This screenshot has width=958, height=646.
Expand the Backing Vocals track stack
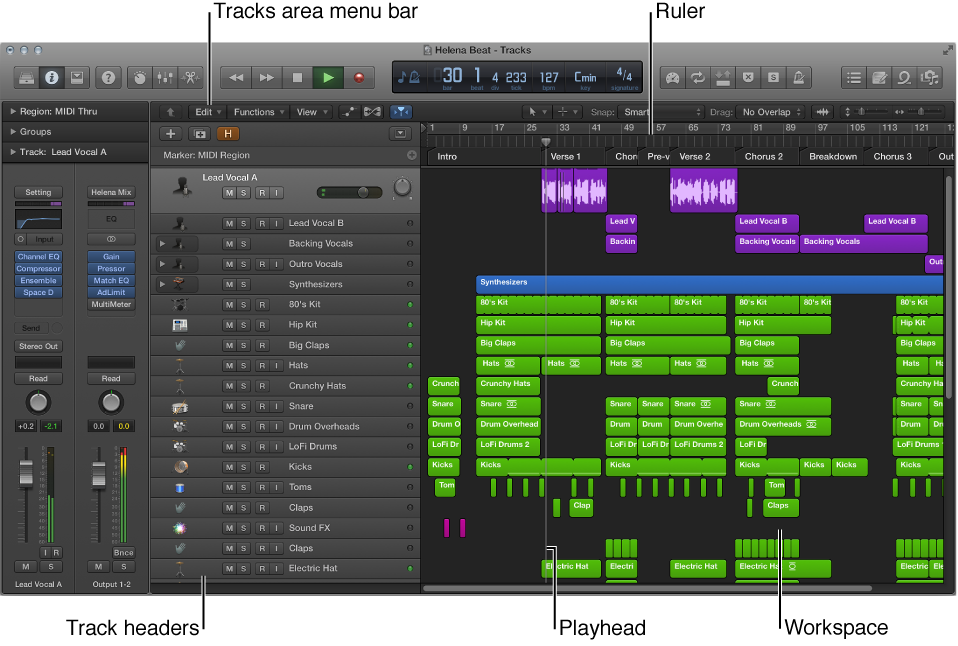coord(162,244)
